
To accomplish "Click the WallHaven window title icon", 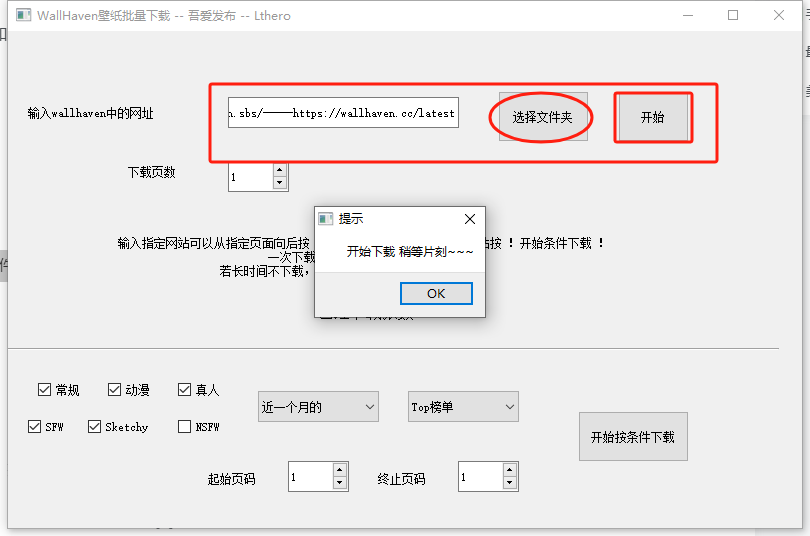I will [x=23, y=15].
